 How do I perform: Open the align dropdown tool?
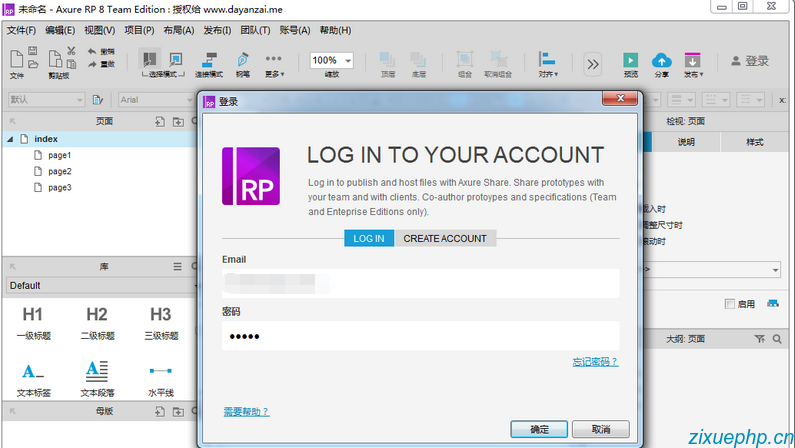point(548,63)
